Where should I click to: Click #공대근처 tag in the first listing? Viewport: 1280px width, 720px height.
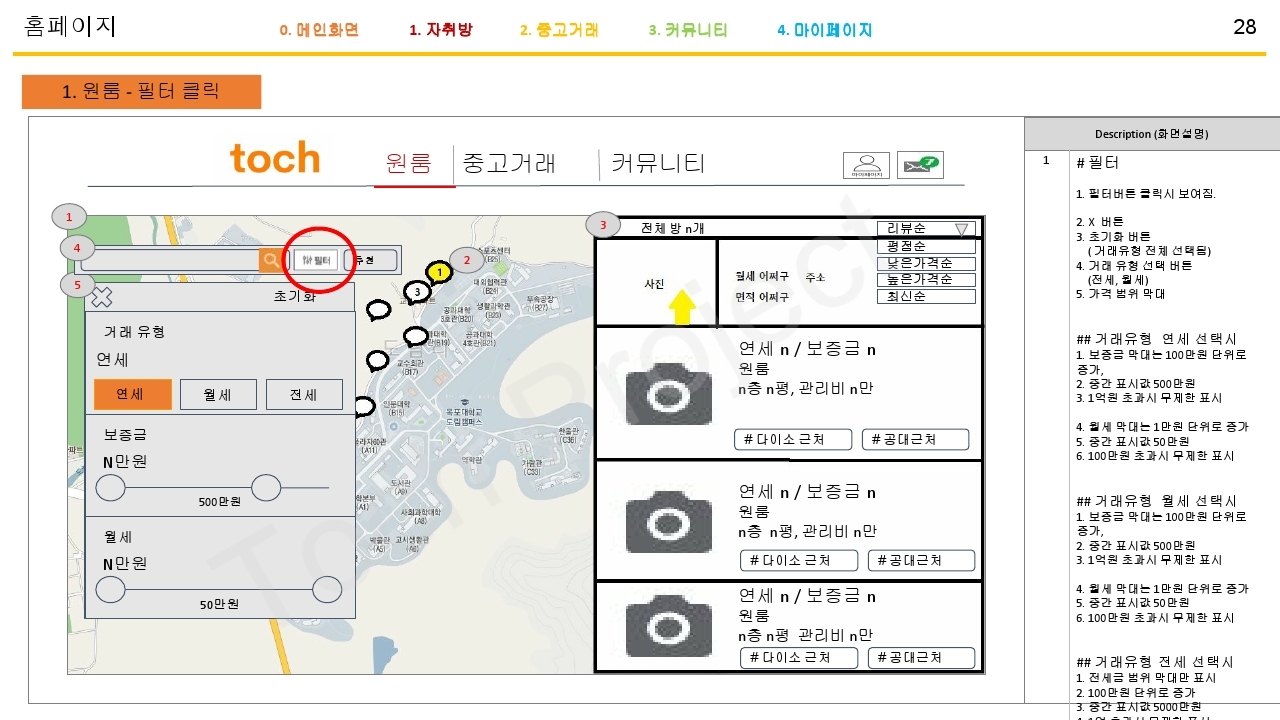pos(915,439)
